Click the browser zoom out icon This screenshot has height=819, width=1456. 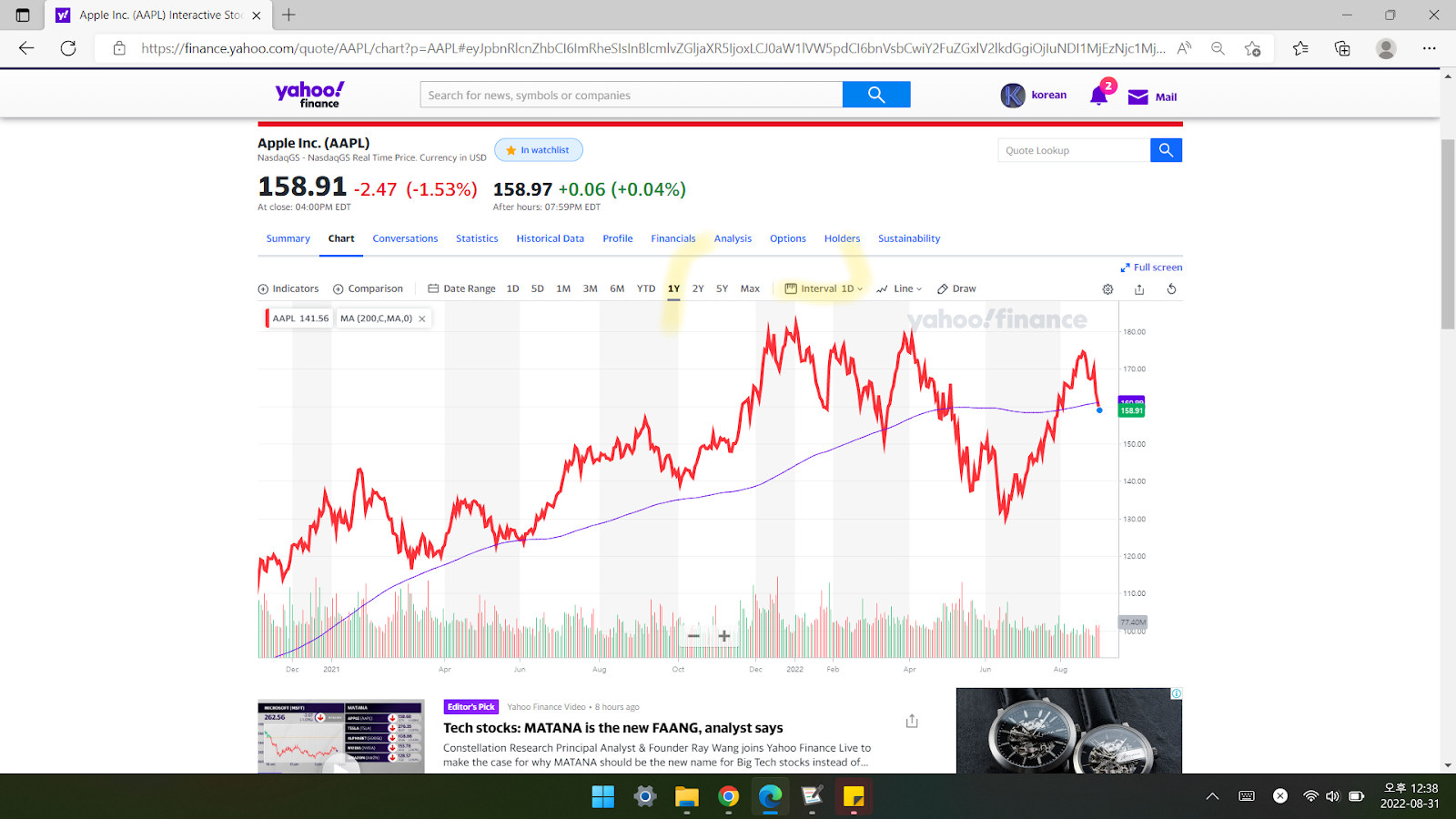pos(1218,48)
